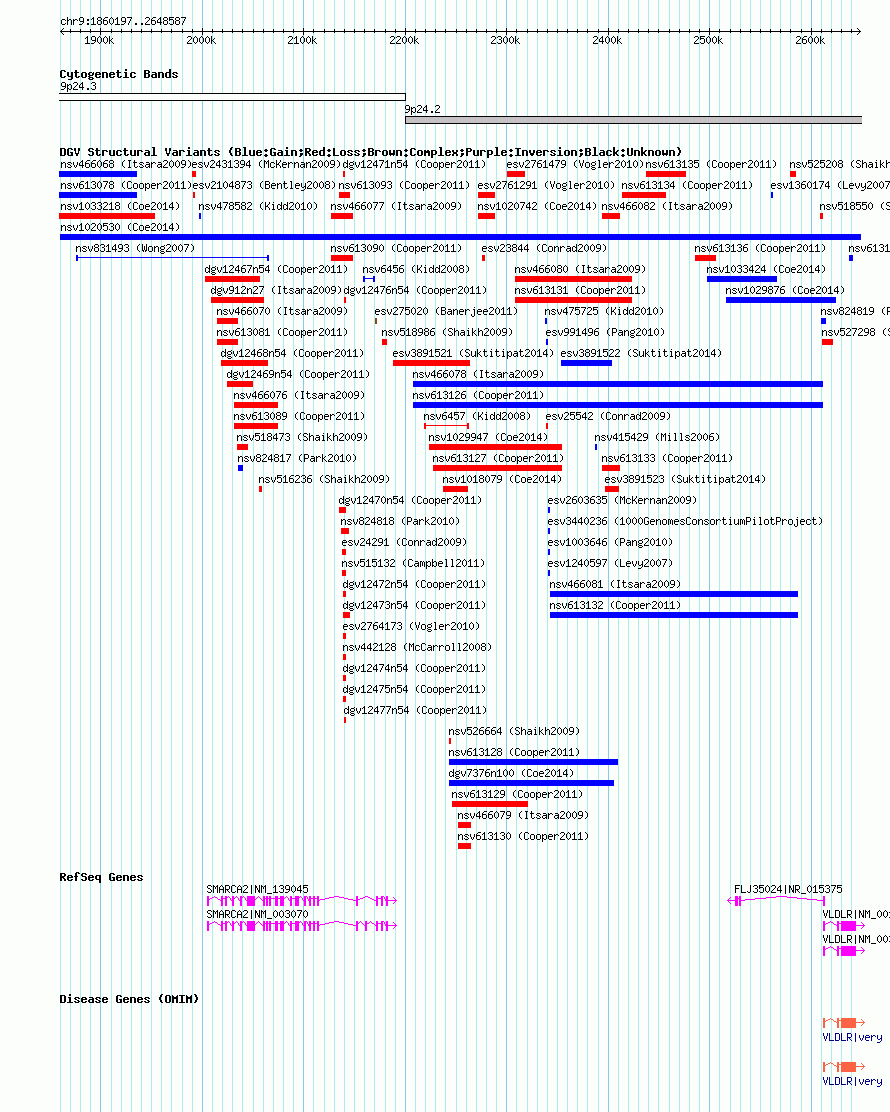This screenshot has height=1112, width=890.
Task: Open variant nsv613130 (Cooper2011)
Action: 523,836
